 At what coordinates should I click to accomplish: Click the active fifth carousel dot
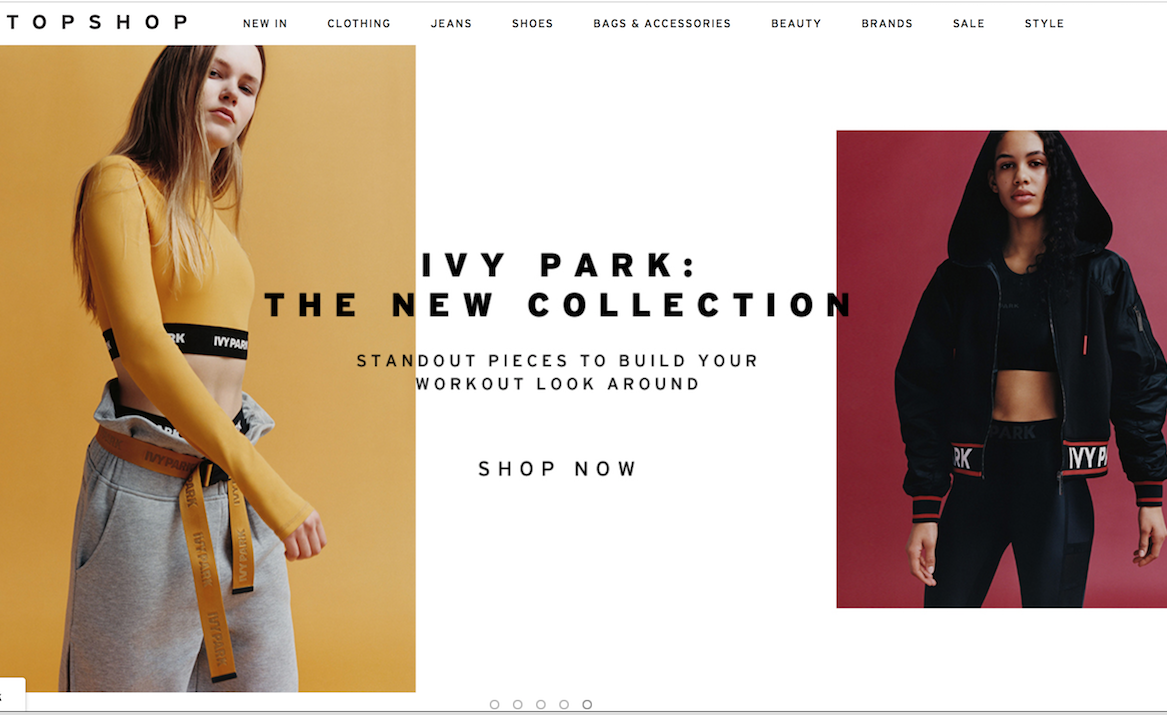point(587,705)
